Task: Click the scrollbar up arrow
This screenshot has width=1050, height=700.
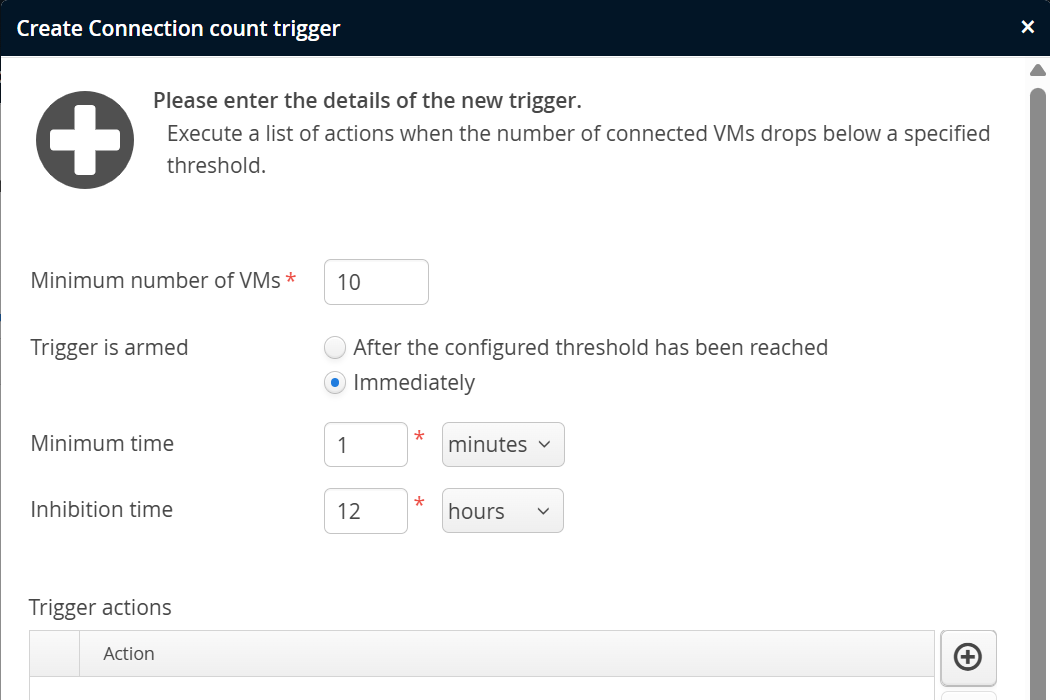Action: (1037, 70)
